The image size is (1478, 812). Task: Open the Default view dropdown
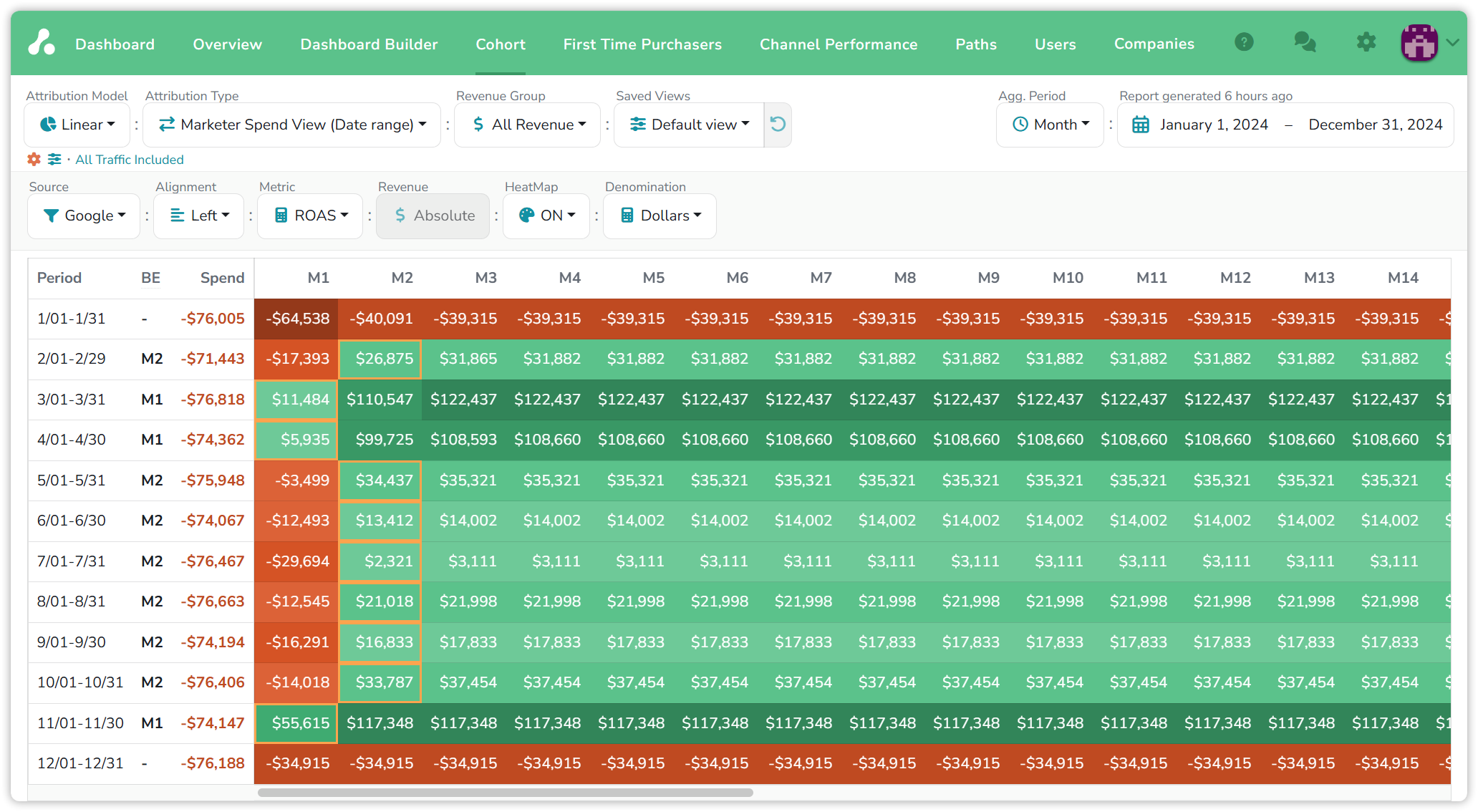click(690, 125)
